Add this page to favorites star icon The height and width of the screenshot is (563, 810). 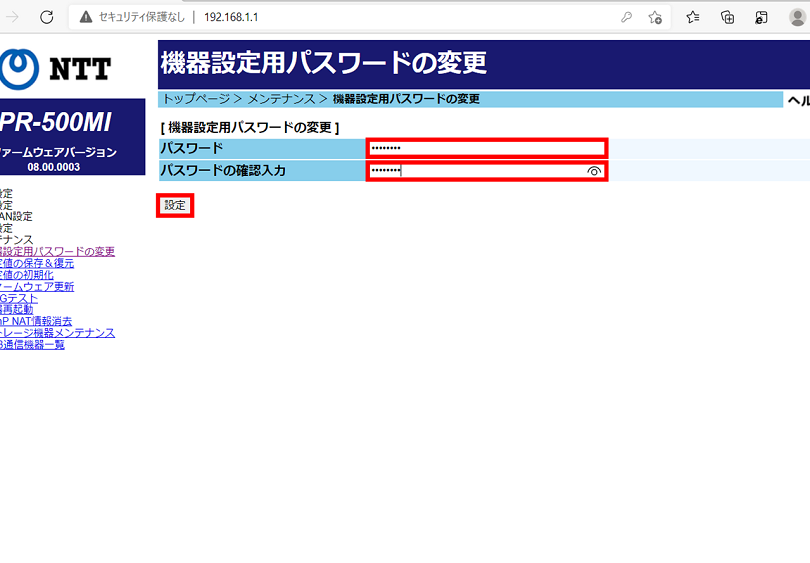655,17
